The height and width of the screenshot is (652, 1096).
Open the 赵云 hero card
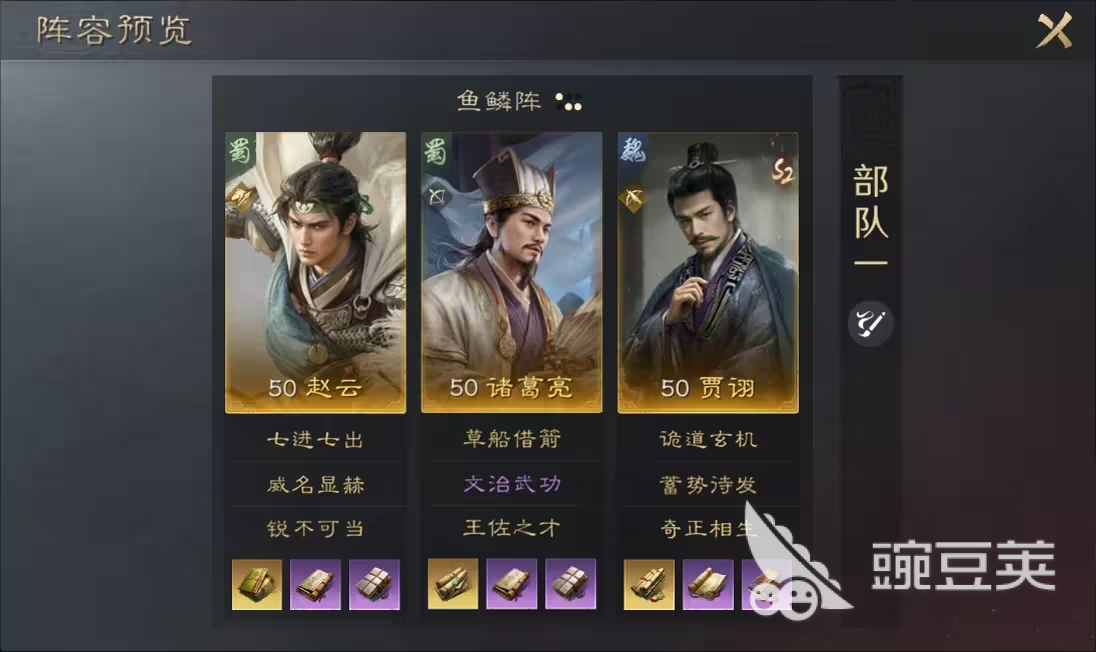click(x=315, y=273)
